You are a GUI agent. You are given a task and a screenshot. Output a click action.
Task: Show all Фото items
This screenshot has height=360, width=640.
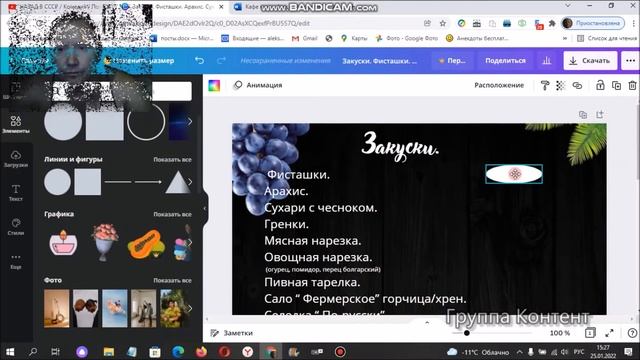click(172, 280)
